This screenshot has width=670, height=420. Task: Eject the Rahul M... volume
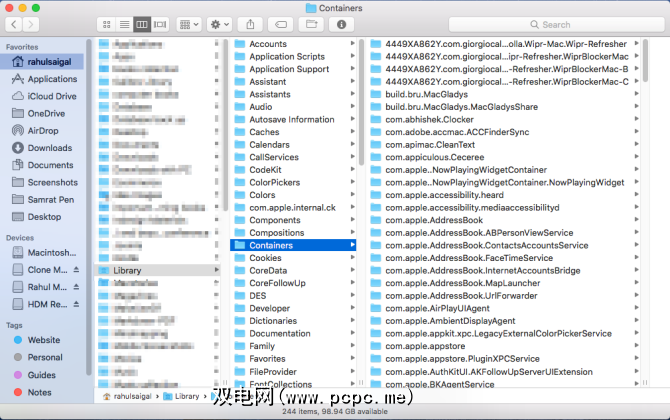[x=76, y=287]
